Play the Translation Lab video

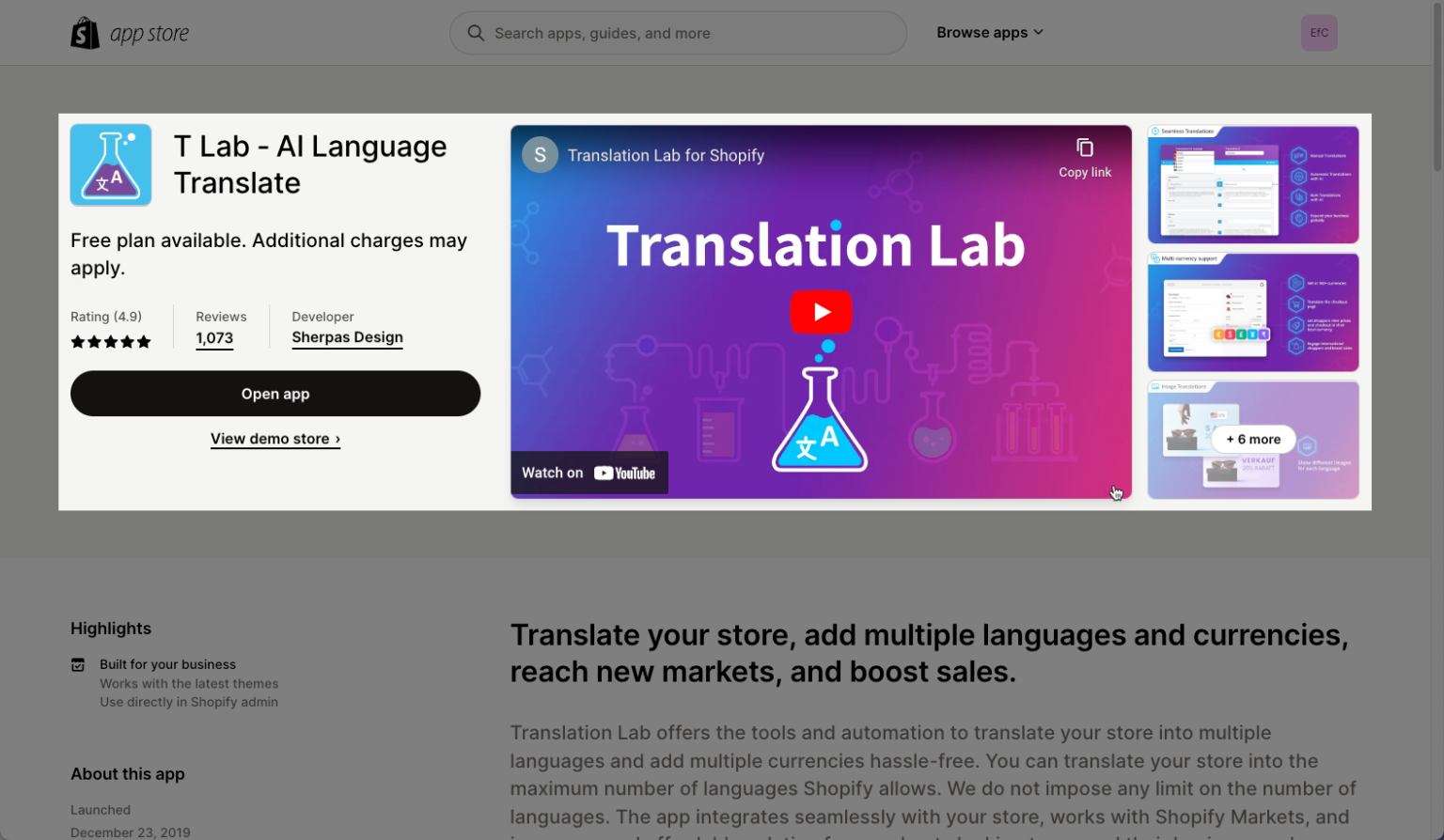coord(821,311)
